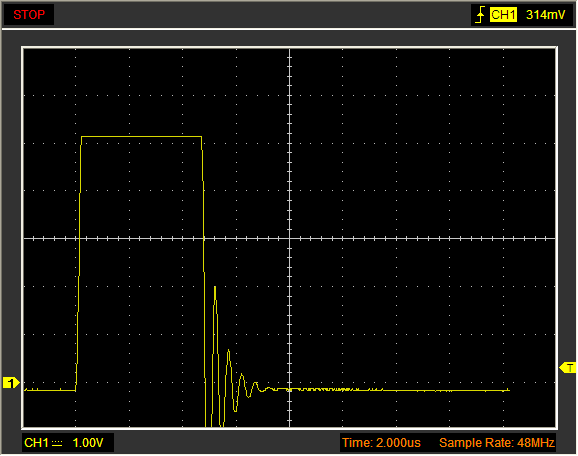The height and width of the screenshot is (456, 578).
Task: Click the baseline trace before the pulse
Action: click(50, 390)
